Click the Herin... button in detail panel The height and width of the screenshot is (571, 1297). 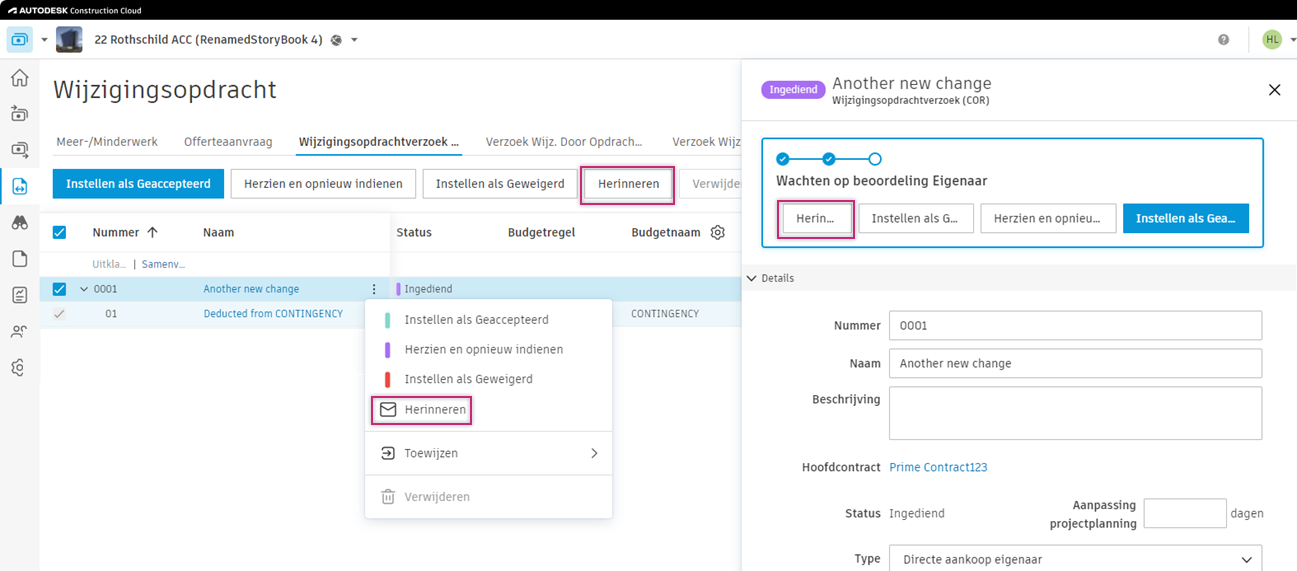[x=815, y=218]
